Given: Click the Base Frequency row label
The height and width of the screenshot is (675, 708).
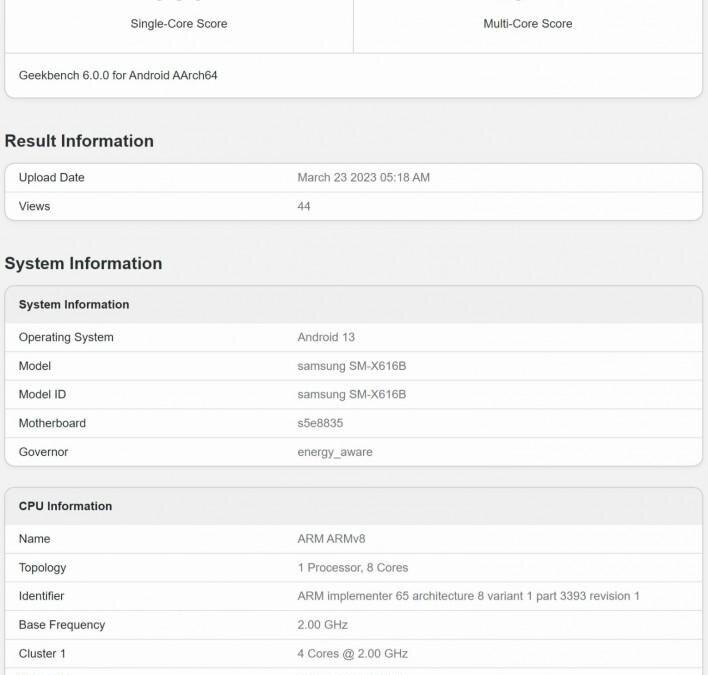Looking at the screenshot, I should tap(62, 625).
